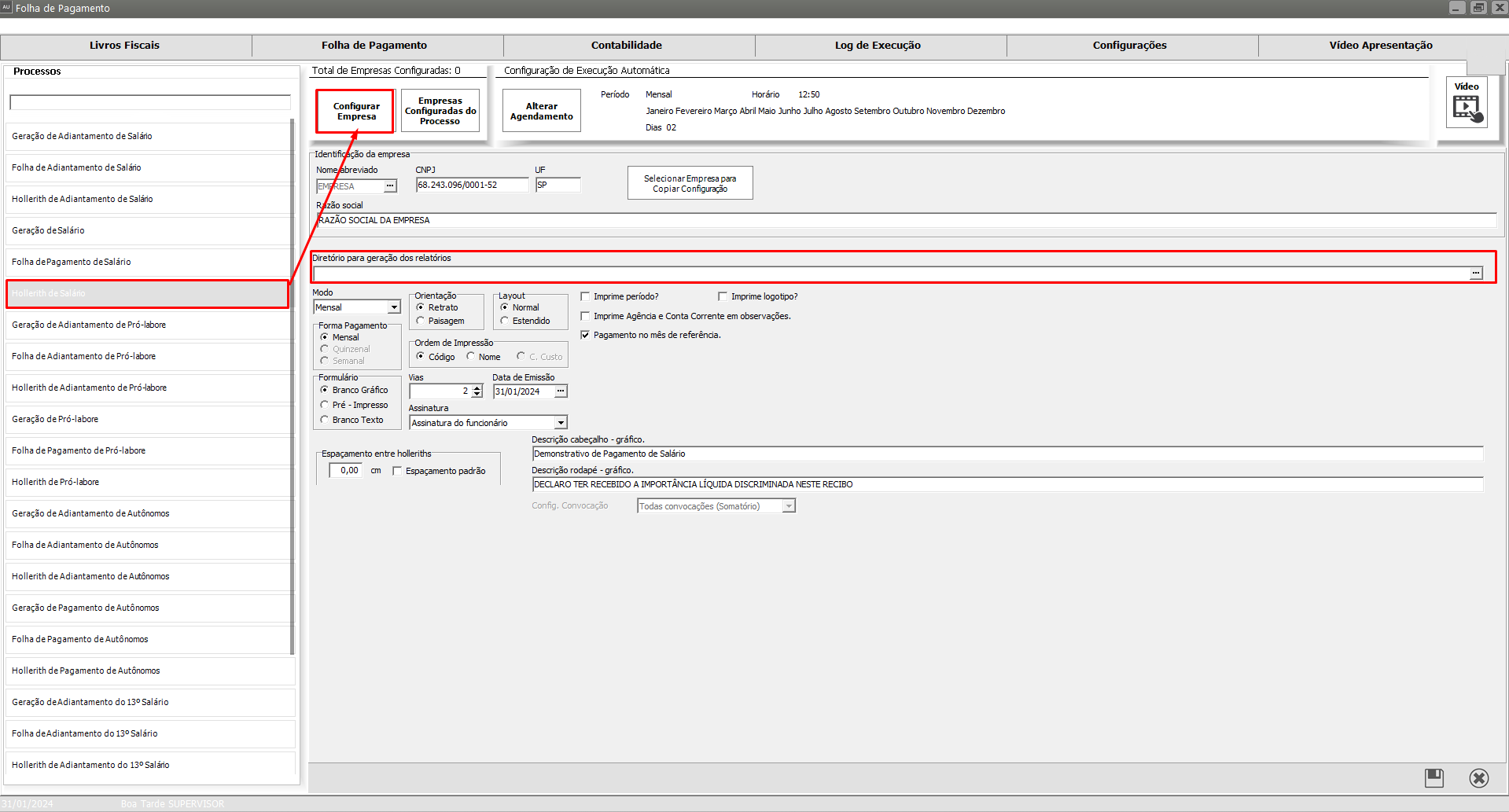Screen dimensions: 1509x812
Task: Click the save diskette icon
Action: (1434, 778)
